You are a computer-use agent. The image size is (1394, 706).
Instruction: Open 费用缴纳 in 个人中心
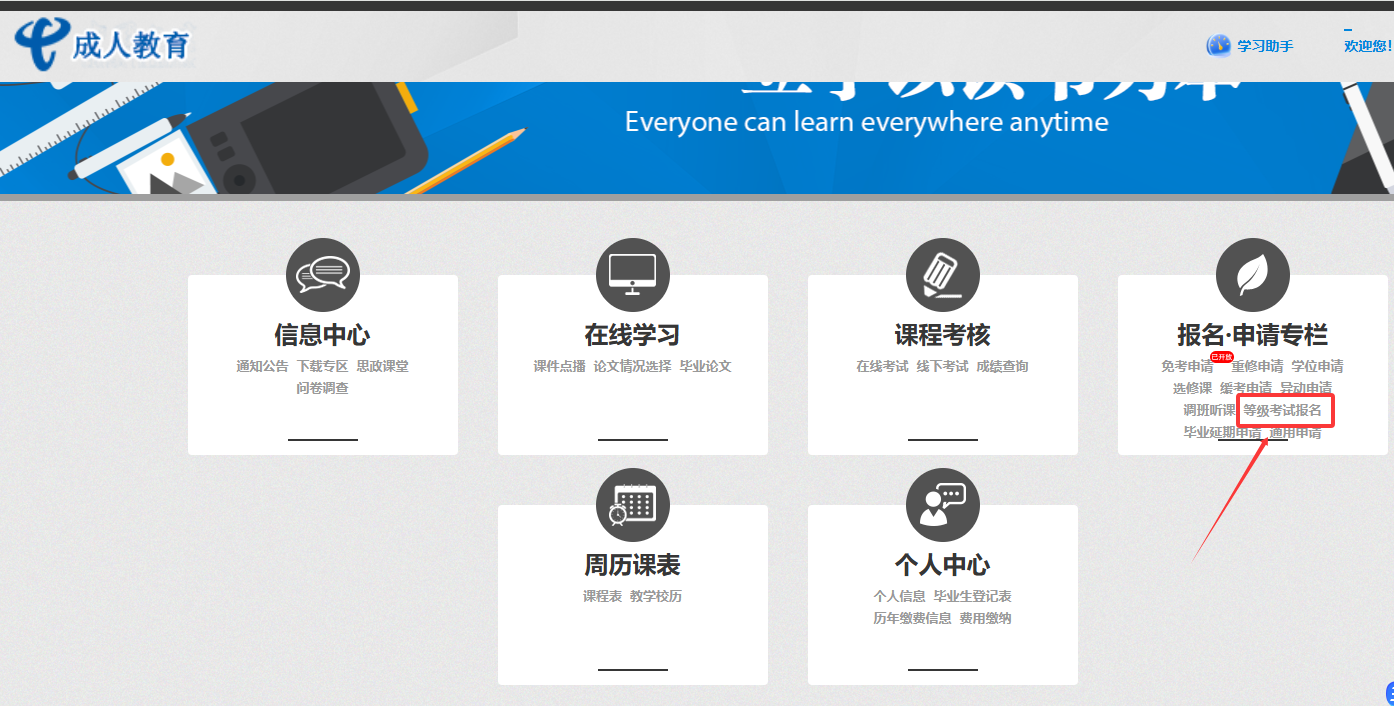[x=985, y=618]
